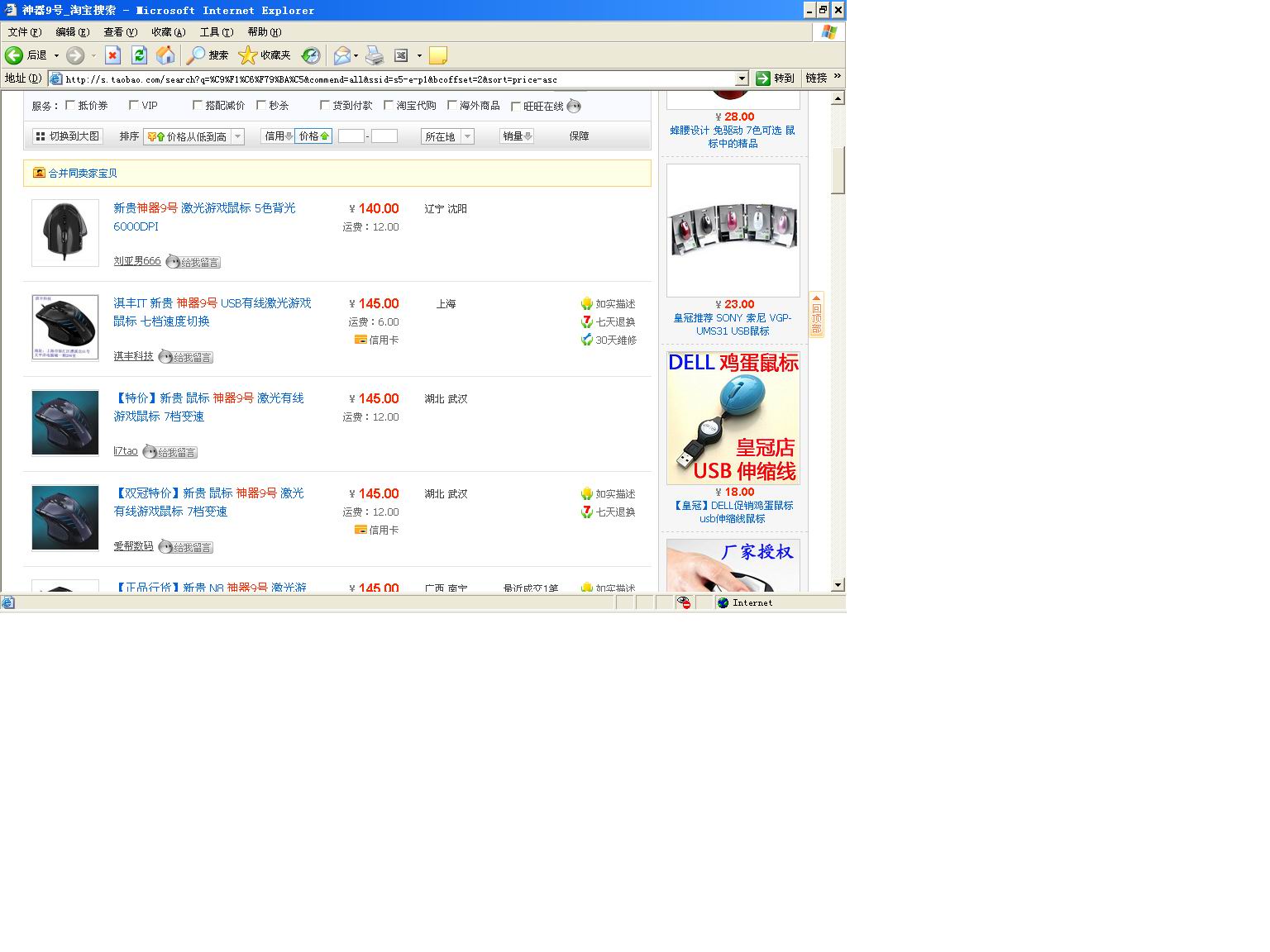Click 如实描述 badge on the Shanghai listing
1270x952 pixels.
(x=608, y=304)
